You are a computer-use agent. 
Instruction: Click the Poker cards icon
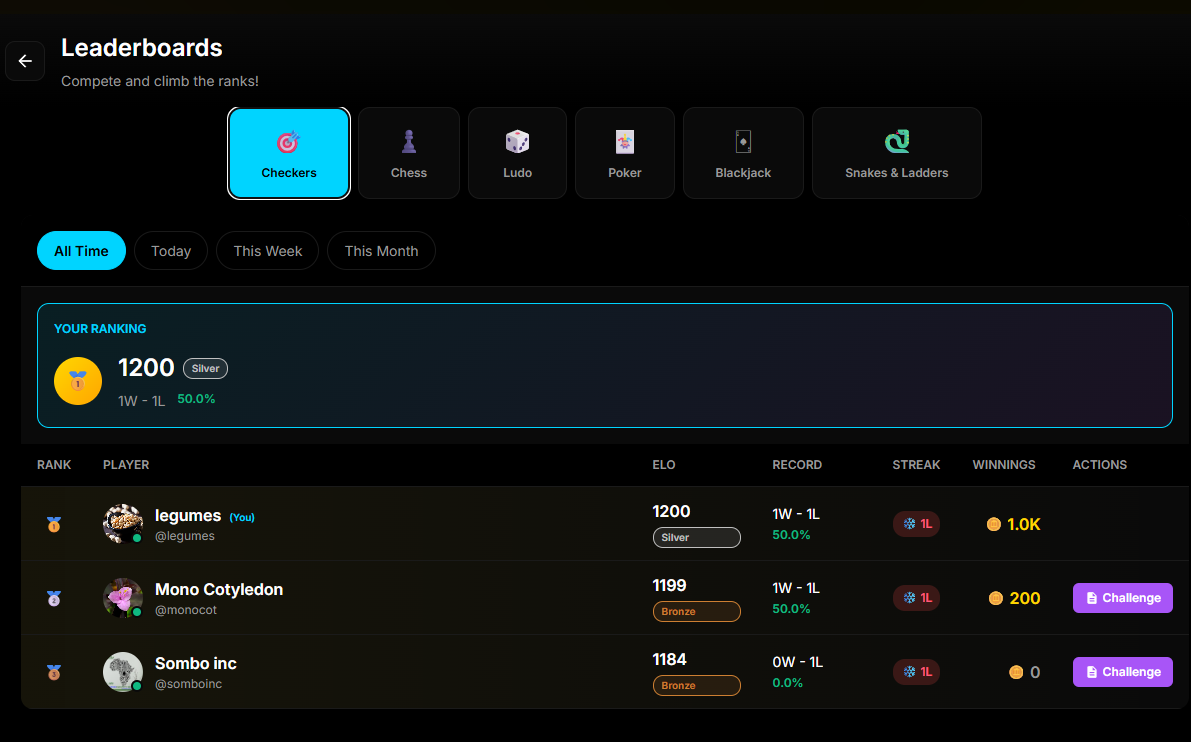[x=624, y=141]
